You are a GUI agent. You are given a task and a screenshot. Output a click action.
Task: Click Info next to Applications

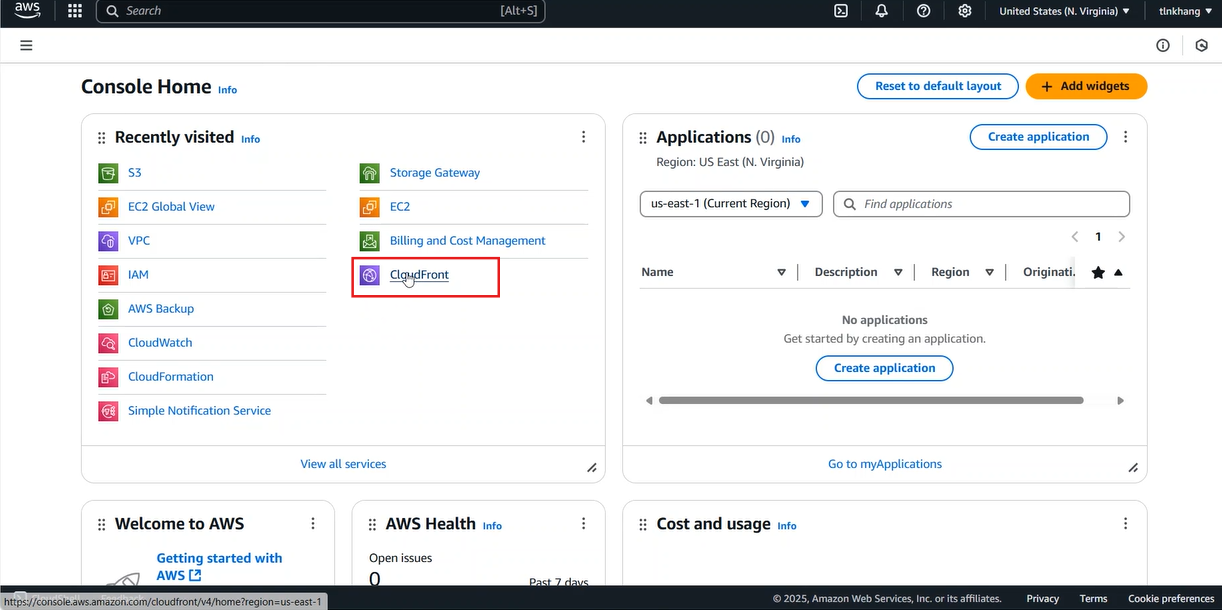pos(791,139)
